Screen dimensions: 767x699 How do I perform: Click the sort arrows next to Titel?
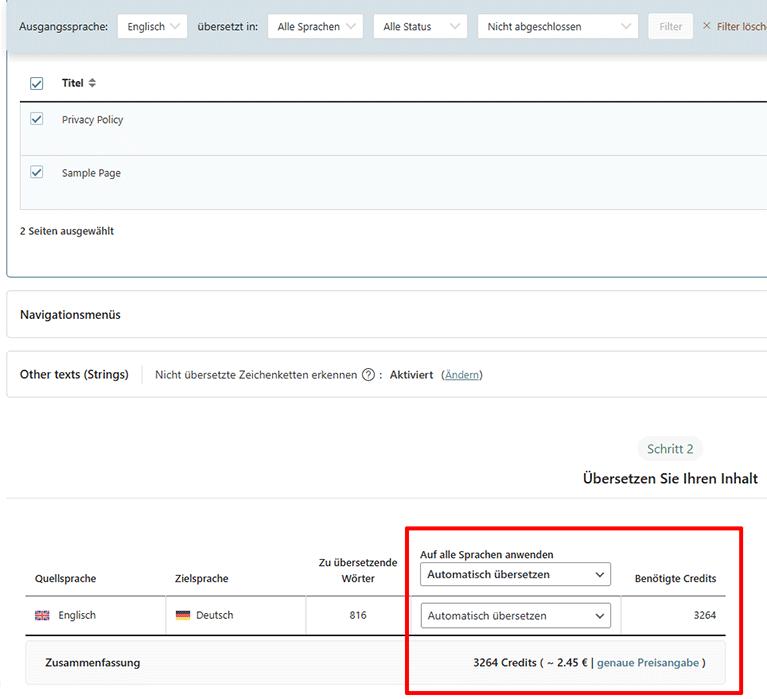click(x=93, y=83)
